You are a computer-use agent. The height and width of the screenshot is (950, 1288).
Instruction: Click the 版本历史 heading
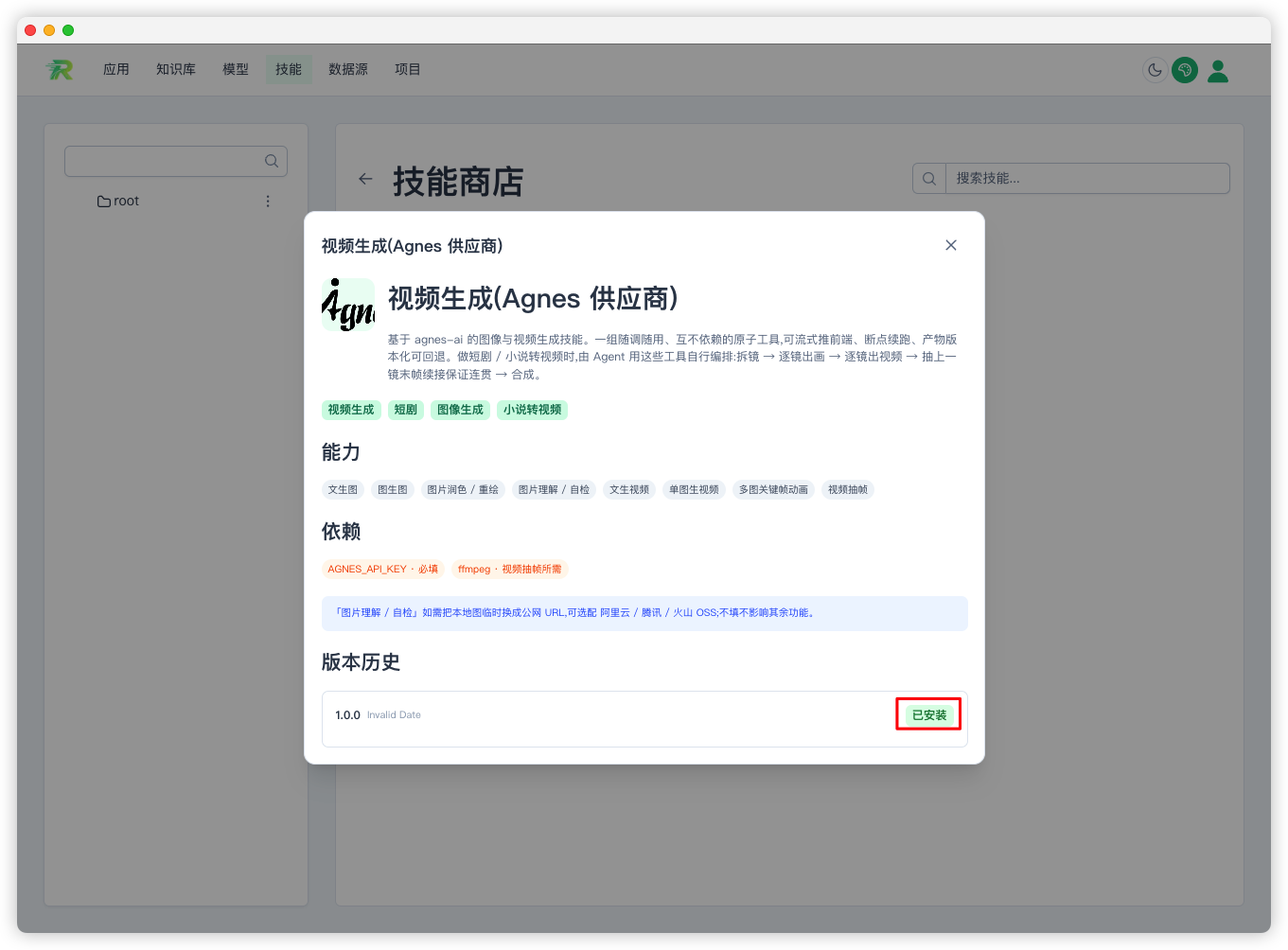pyautogui.click(x=361, y=662)
